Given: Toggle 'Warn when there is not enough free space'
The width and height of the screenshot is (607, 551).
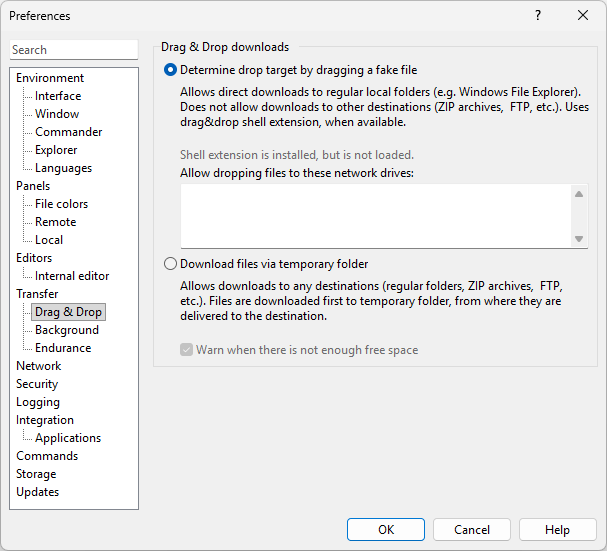Looking at the screenshot, I should point(187,350).
